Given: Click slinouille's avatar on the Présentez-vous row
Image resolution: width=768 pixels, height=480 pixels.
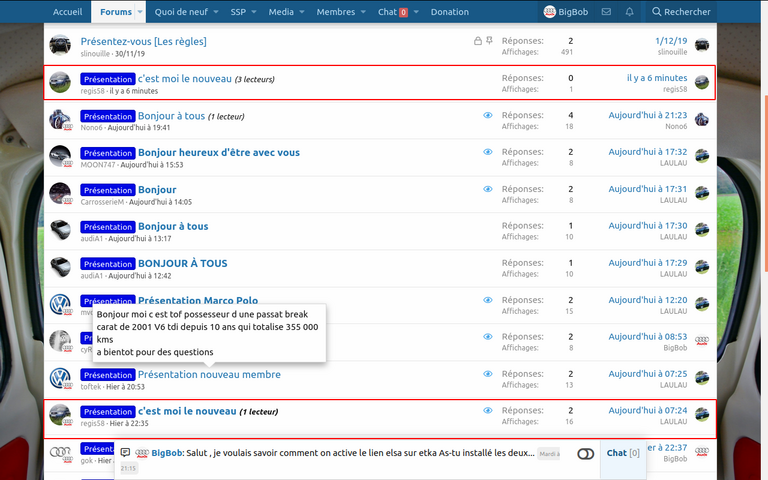Looking at the screenshot, I should (60, 45).
